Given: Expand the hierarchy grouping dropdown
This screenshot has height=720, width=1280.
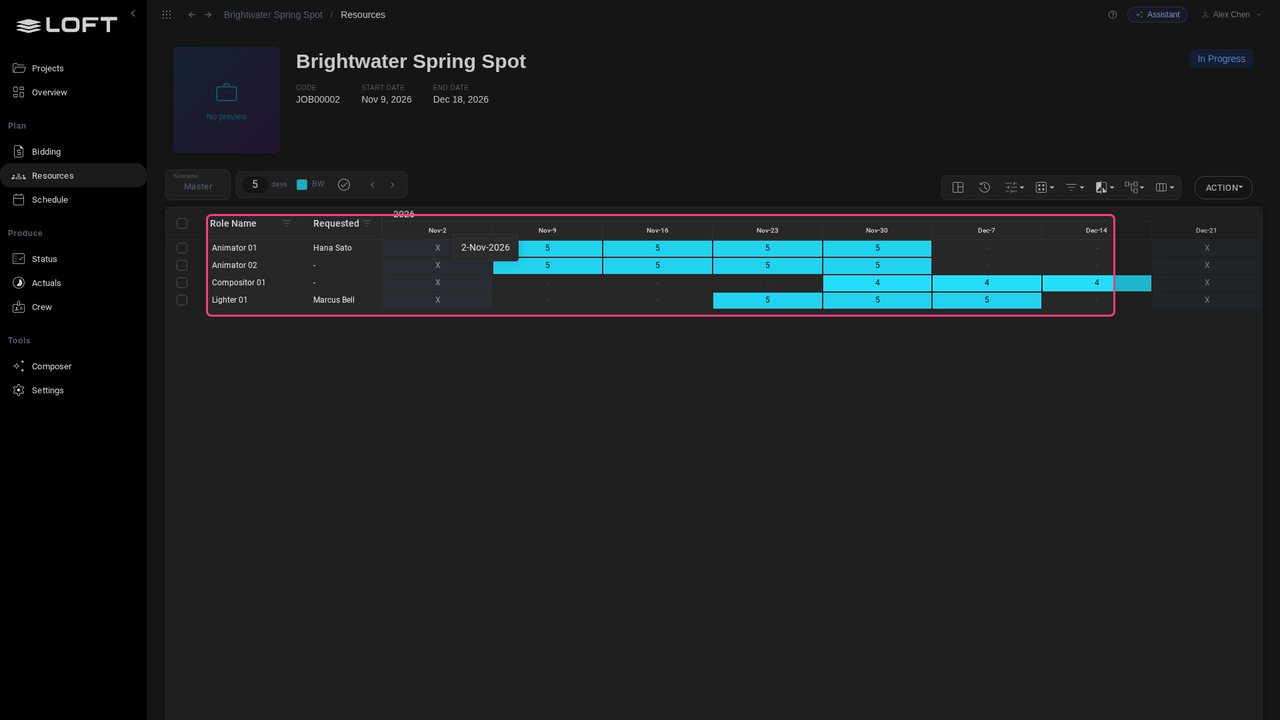Looking at the screenshot, I should [1134, 187].
